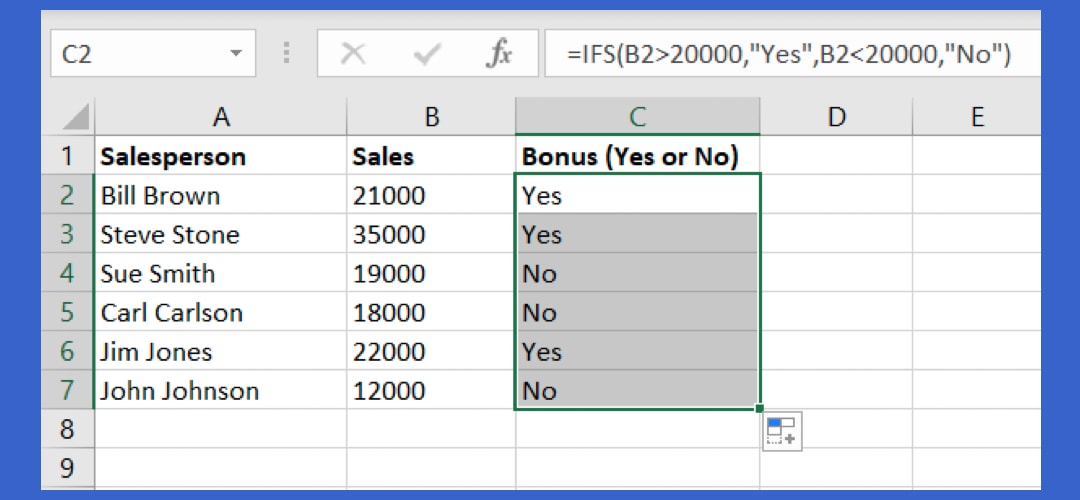The image size is (1080, 500).
Task: Select column E header
Action: [977, 117]
